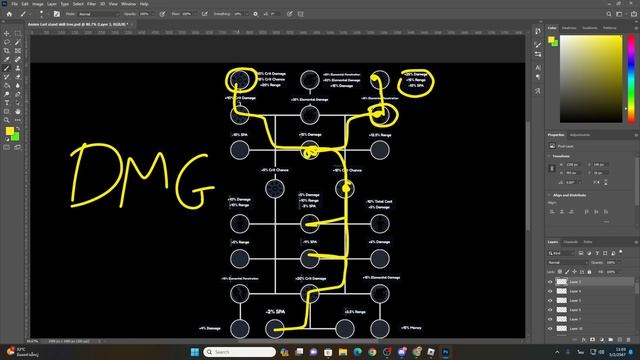Select the Eyedropper tool

7,60
